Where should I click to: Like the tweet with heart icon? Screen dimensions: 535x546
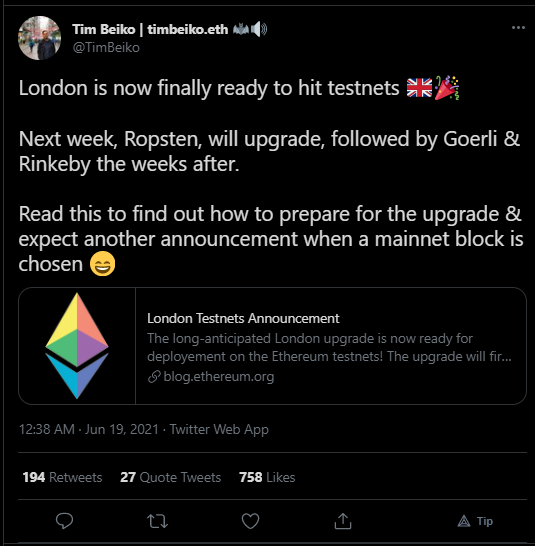pos(250,521)
